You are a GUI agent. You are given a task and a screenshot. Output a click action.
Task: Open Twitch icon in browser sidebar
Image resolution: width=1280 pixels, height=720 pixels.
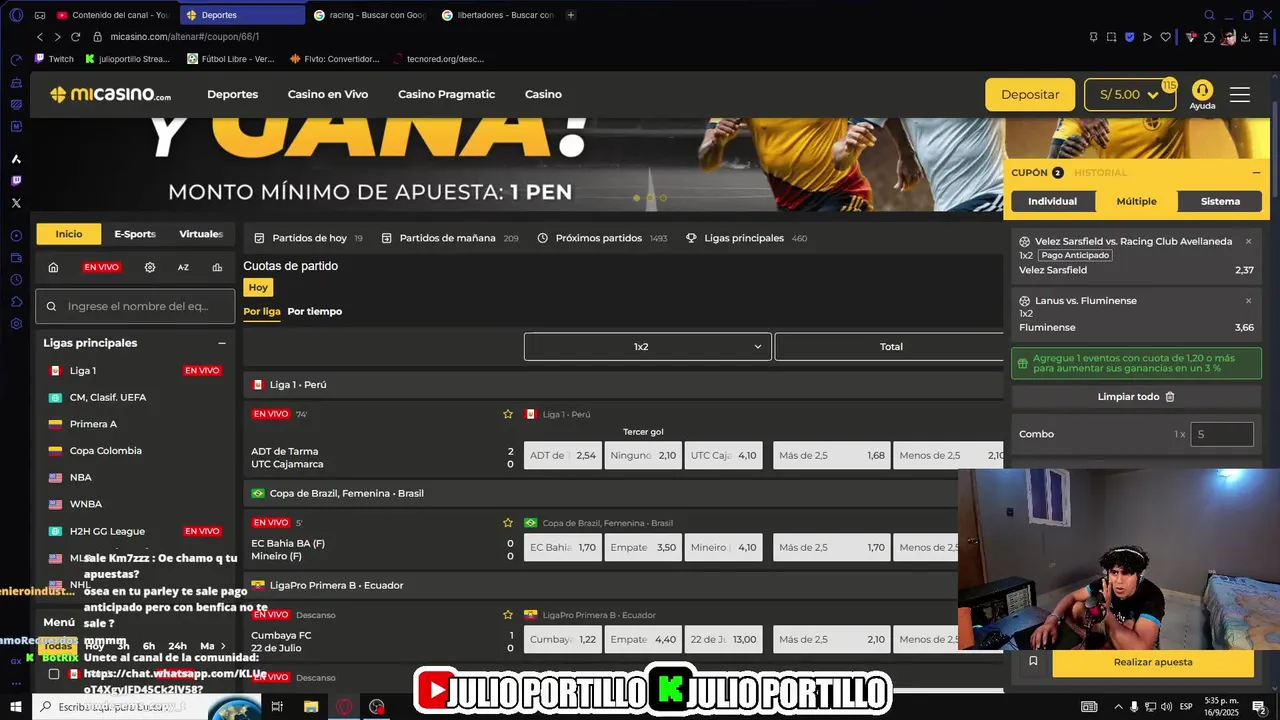(x=16, y=181)
